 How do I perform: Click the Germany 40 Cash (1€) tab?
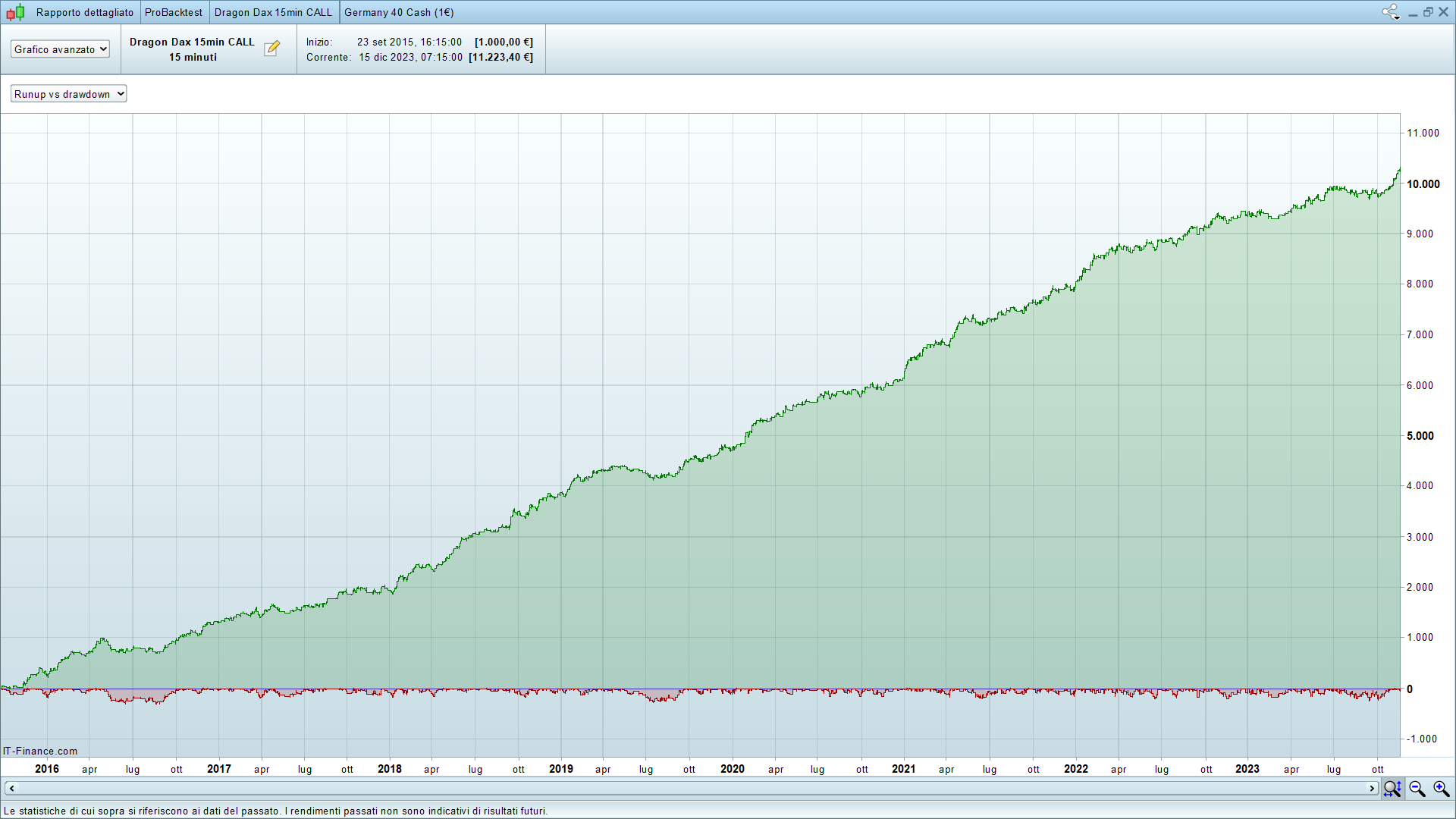399,12
